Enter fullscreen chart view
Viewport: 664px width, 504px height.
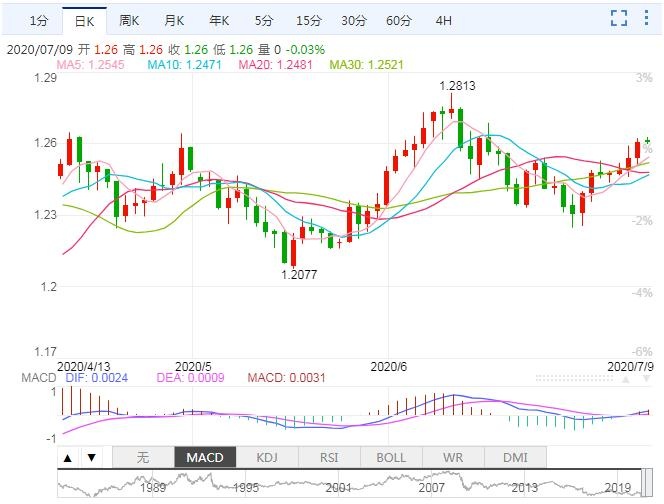pyautogui.click(x=619, y=19)
